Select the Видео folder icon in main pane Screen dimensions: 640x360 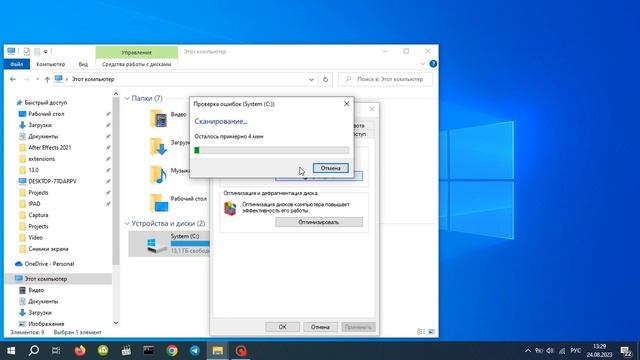click(158, 119)
